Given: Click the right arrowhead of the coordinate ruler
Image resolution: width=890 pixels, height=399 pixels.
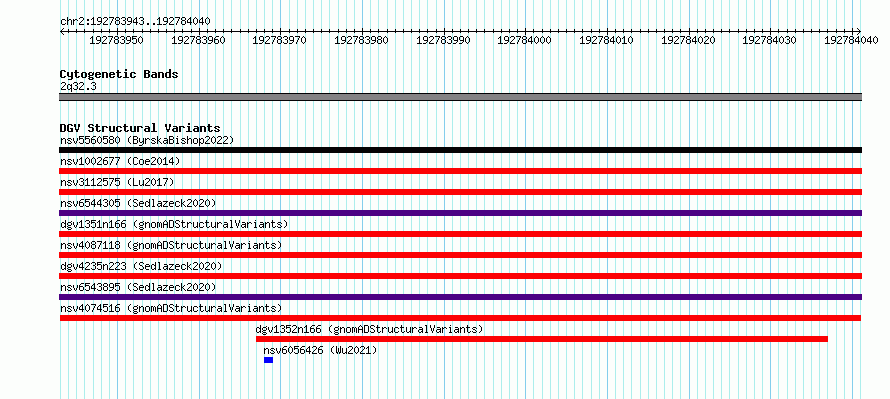Looking at the screenshot, I should (859, 31).
